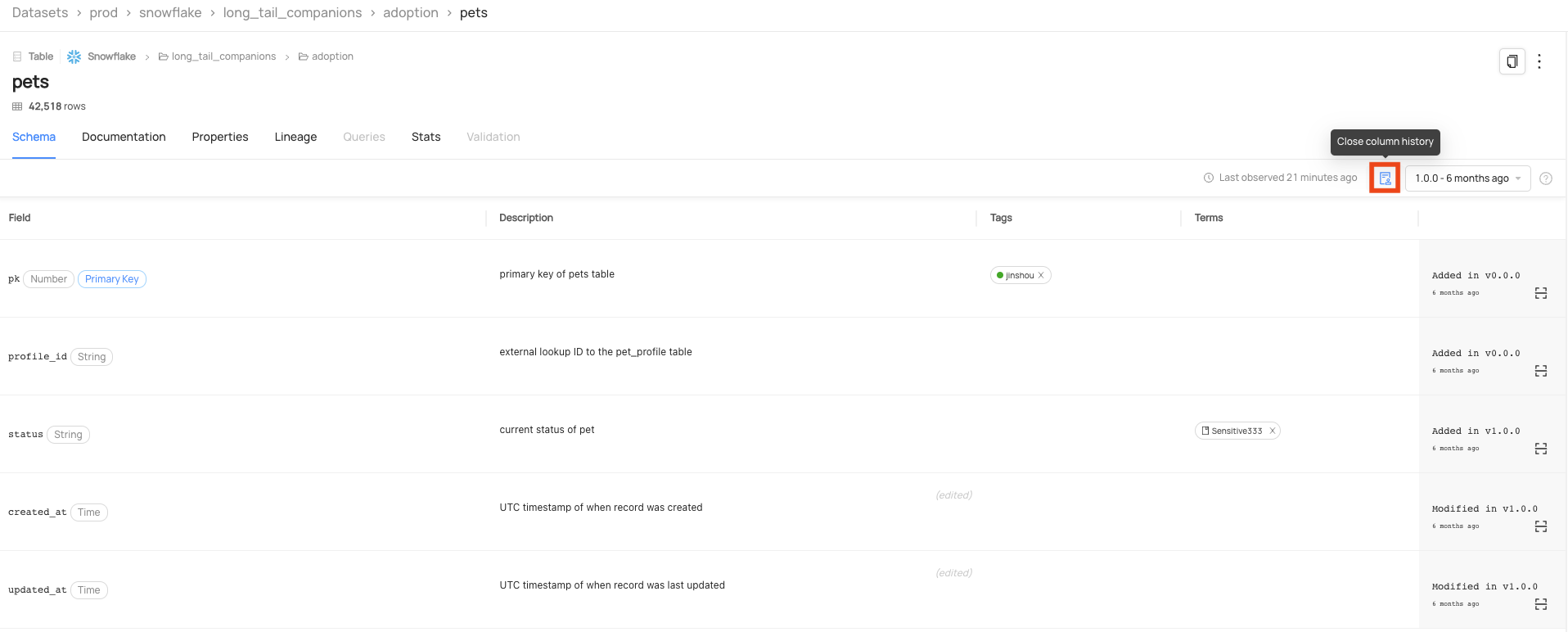The width and height of the screenshot is (1568, 632).
Task: Remove the Sensitive333 term from status
Action: coord(1273,431)
